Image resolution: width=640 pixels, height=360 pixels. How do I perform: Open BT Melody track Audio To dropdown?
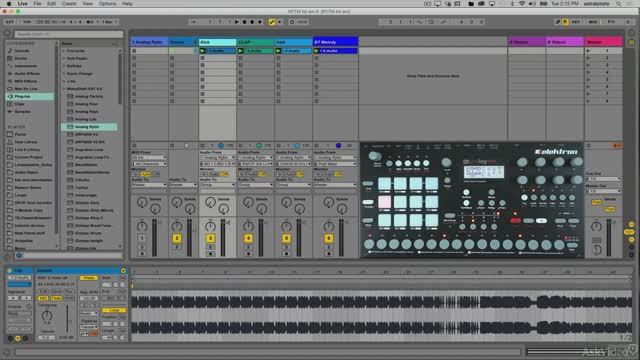coord(335,185)
